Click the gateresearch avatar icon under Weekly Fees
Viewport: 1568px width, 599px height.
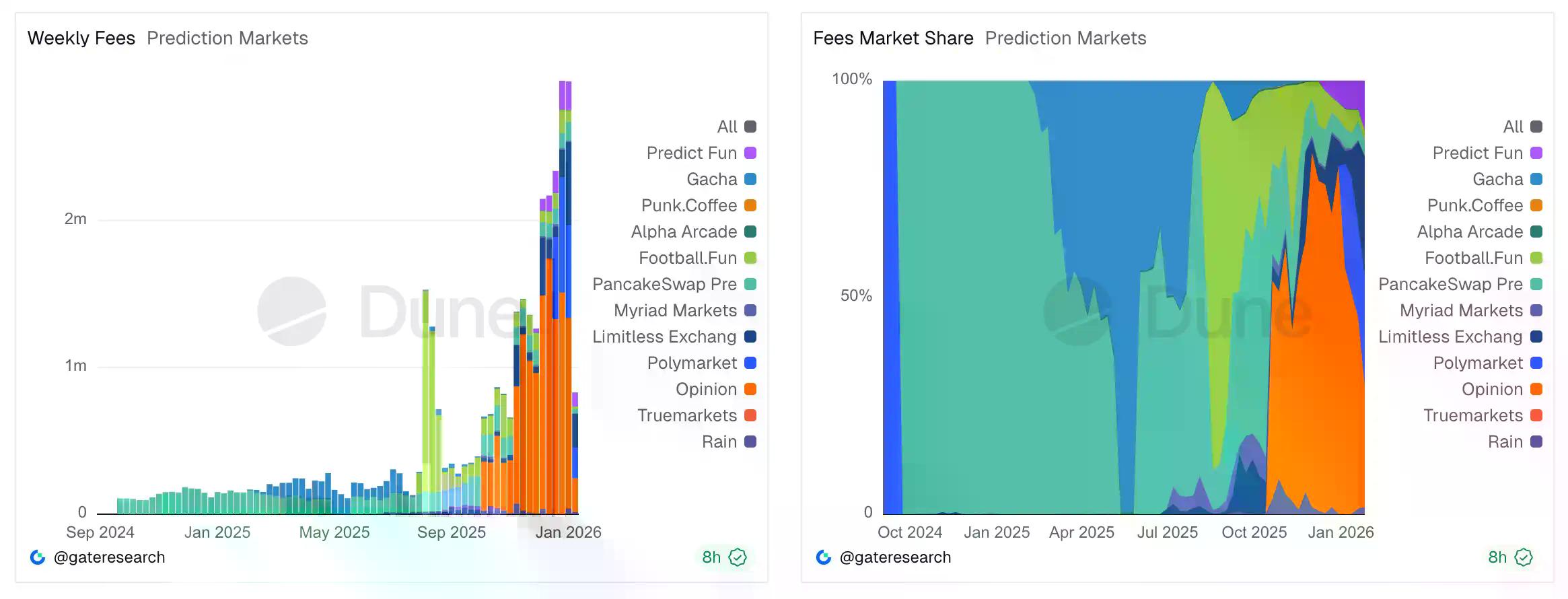point(38,557)
